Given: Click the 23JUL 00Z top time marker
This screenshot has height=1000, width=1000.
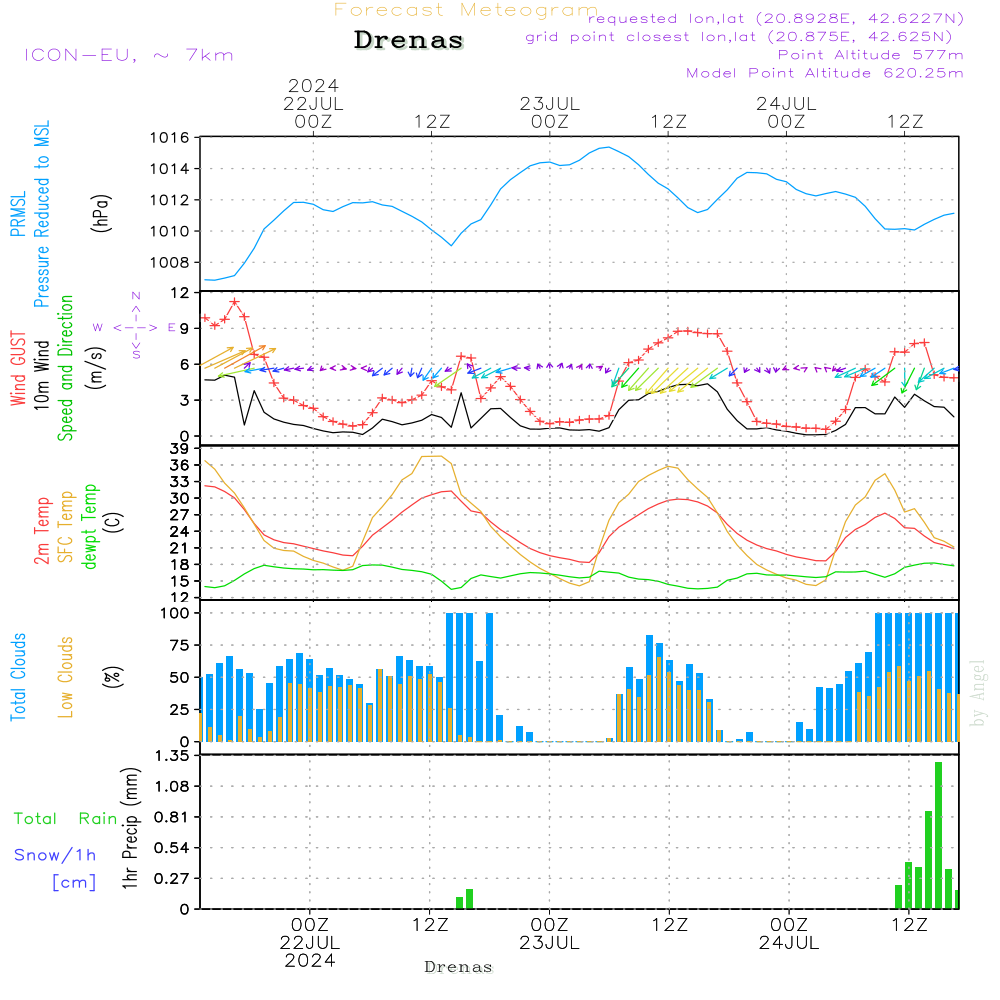Looking at the screenshot, I should coord(549,112).
